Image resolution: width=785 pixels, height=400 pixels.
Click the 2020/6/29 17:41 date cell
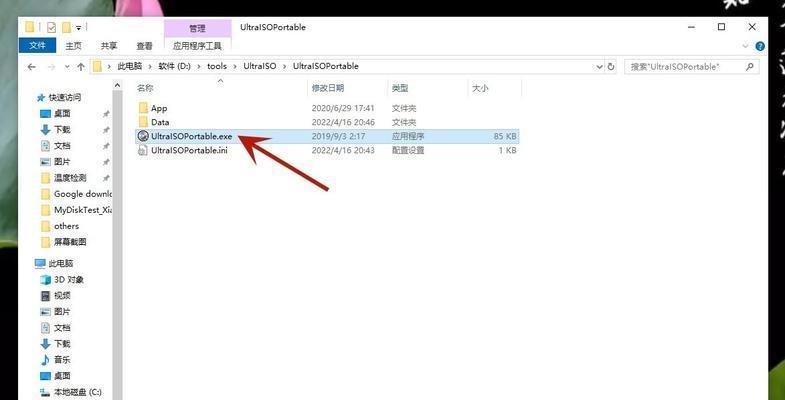tap(343, 108)
